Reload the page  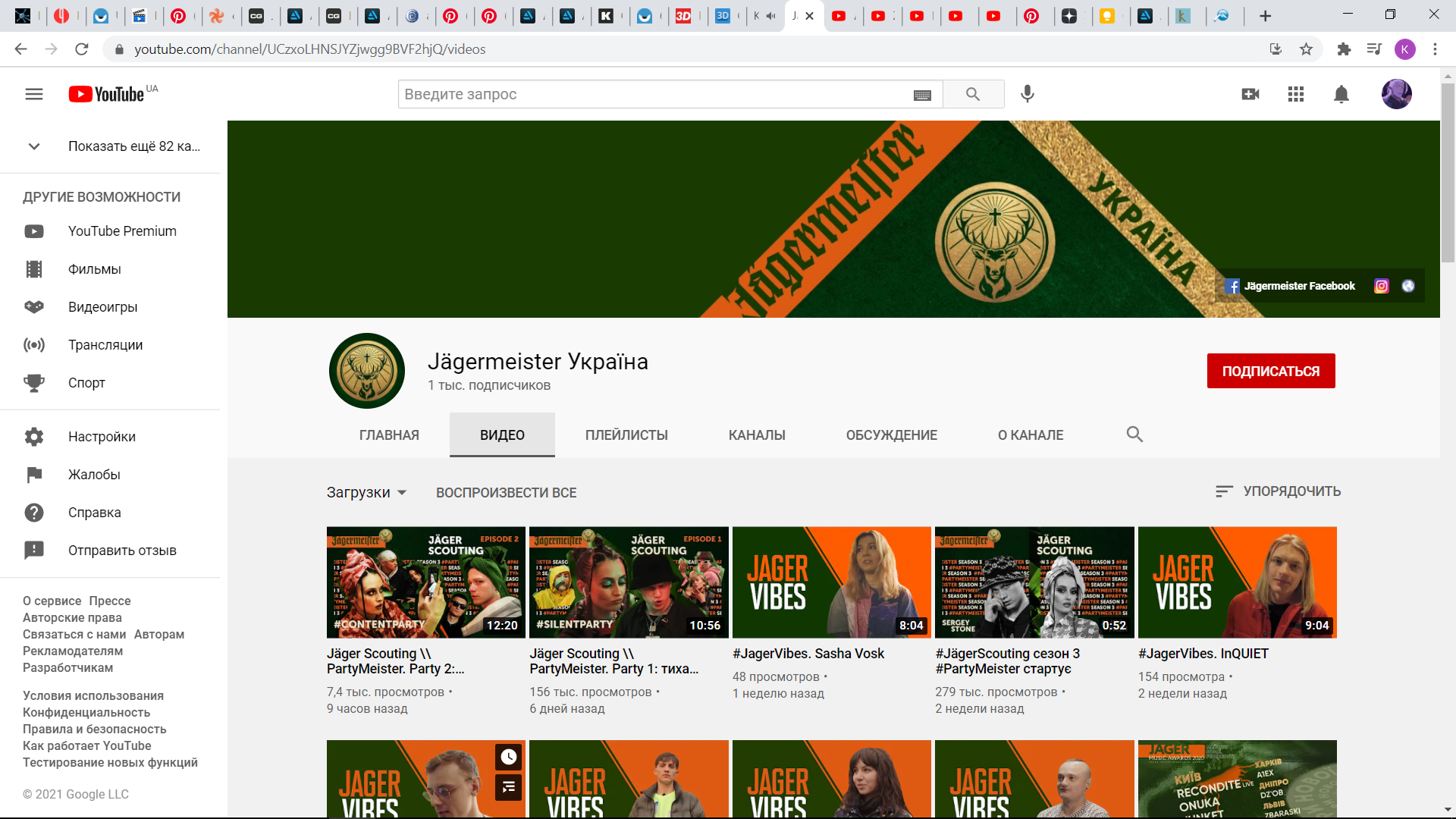[x=82, y=49]
